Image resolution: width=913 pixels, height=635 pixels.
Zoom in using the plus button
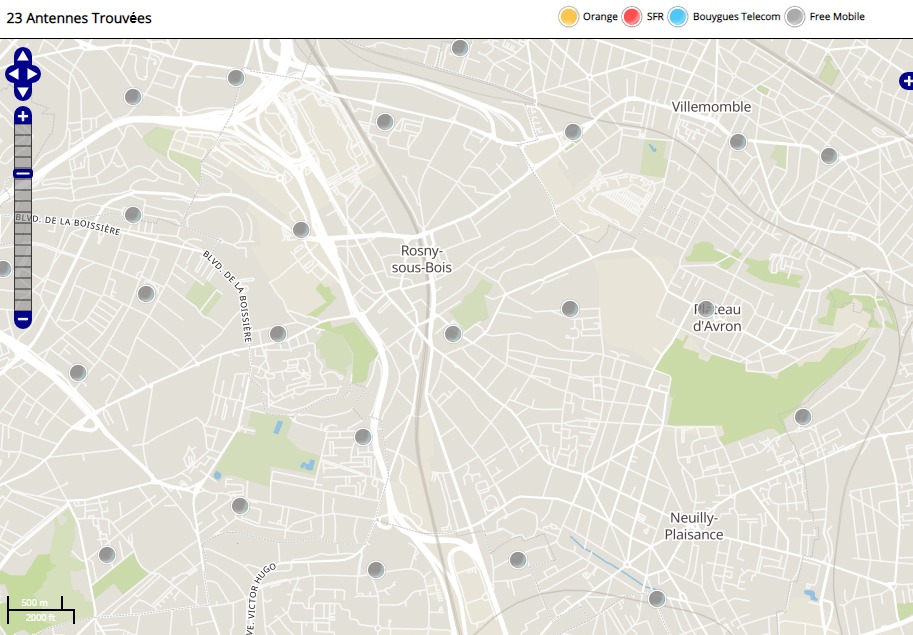pos(23,116)
